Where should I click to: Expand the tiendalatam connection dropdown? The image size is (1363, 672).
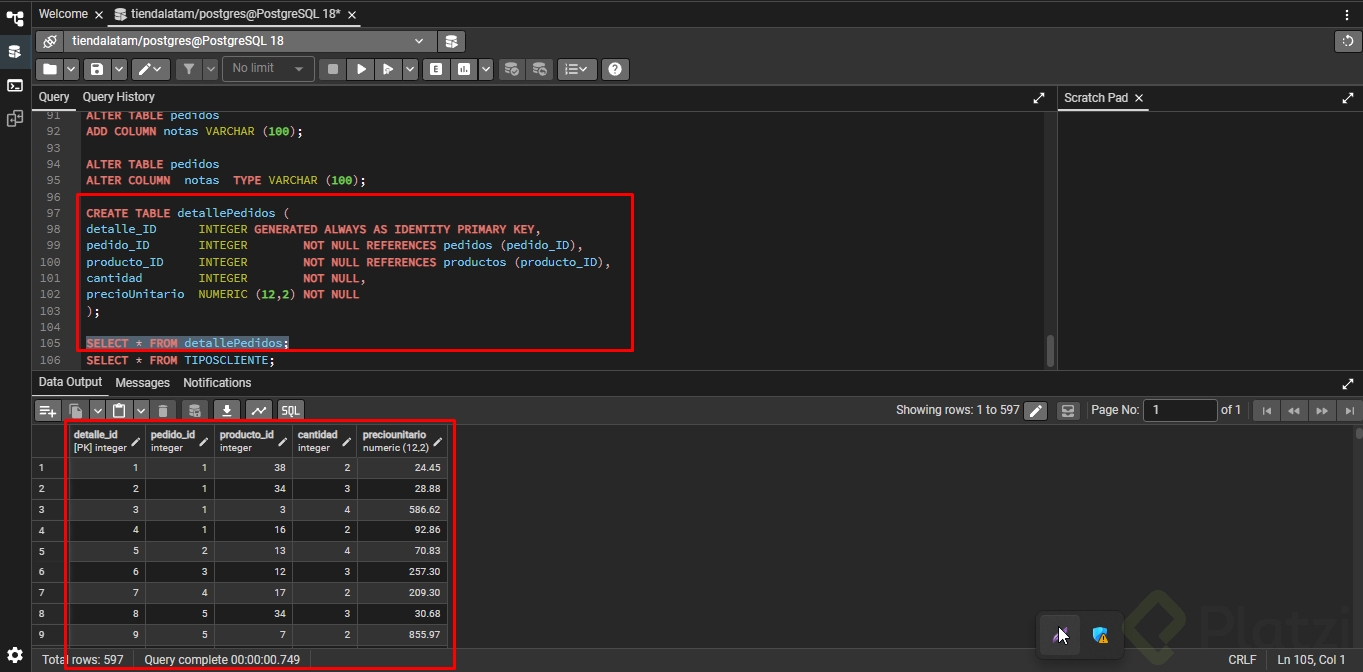point(419,41)
